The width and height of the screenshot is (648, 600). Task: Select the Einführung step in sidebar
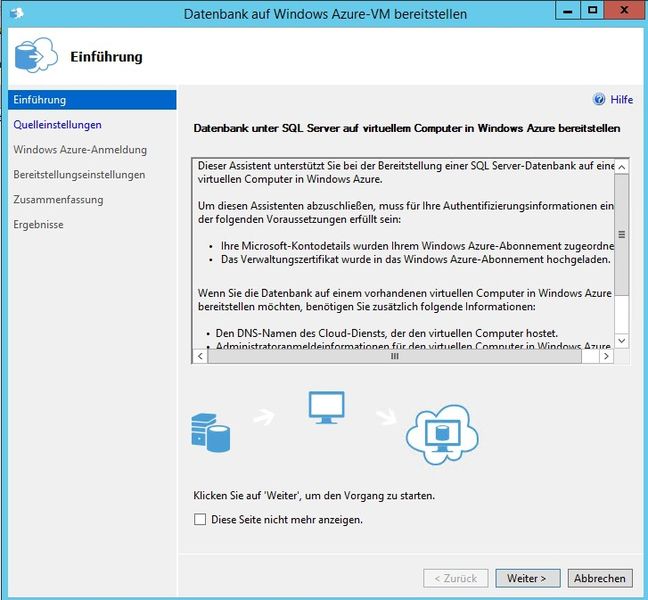coord(92,100)
